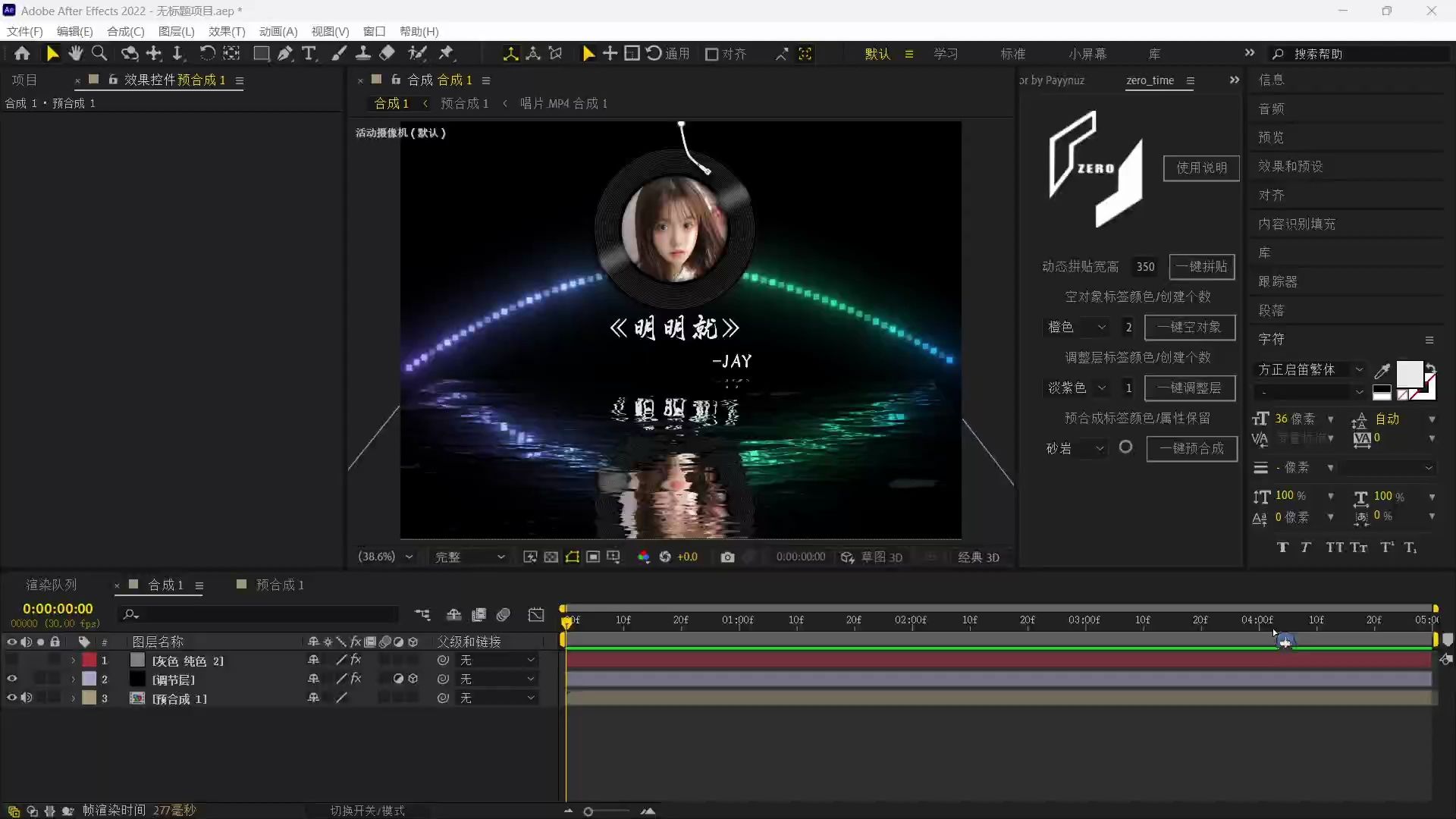The height and width of the screenshot is (819, 1456).
Task: Click the all caps TT button
Action: click(1335, 548)
